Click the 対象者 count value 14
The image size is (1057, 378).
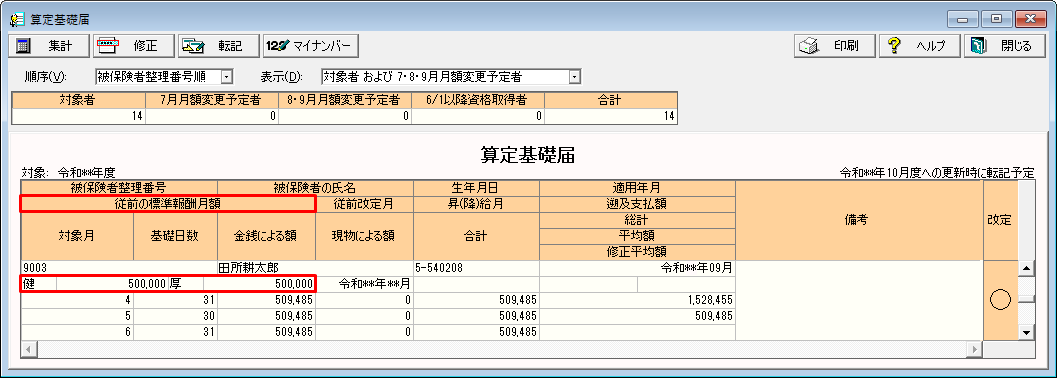(x=79, y=116)
